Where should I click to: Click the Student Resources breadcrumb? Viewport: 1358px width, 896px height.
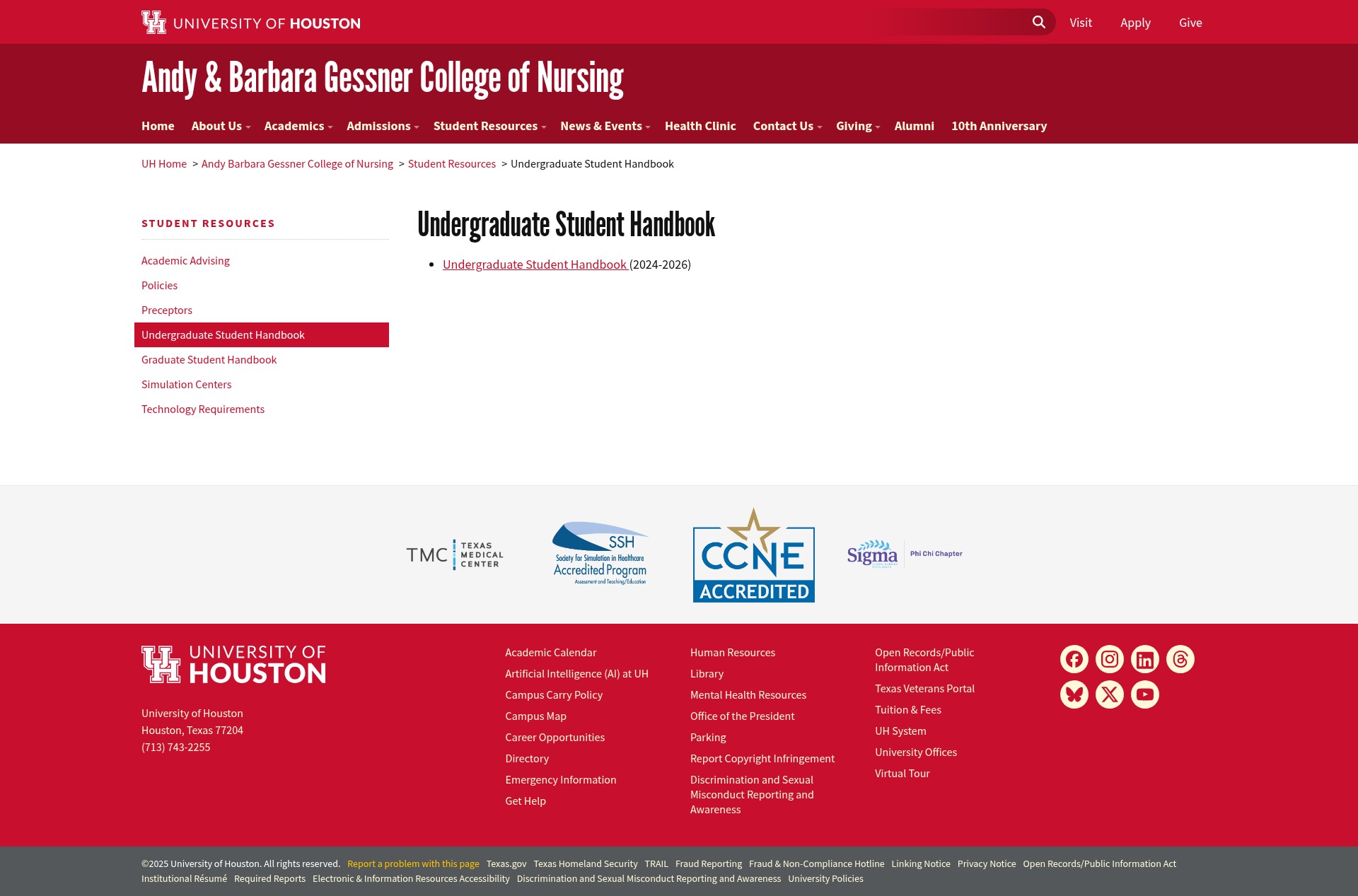tap(452, 164)
